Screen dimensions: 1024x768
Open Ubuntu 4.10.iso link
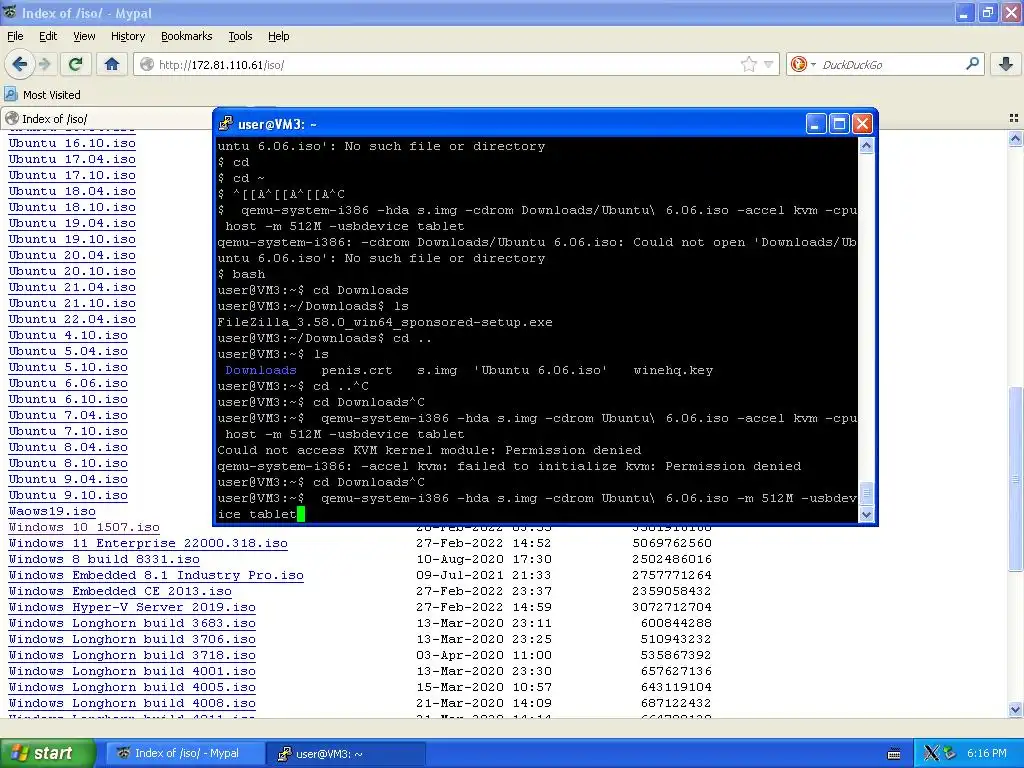tap(68, 335)
